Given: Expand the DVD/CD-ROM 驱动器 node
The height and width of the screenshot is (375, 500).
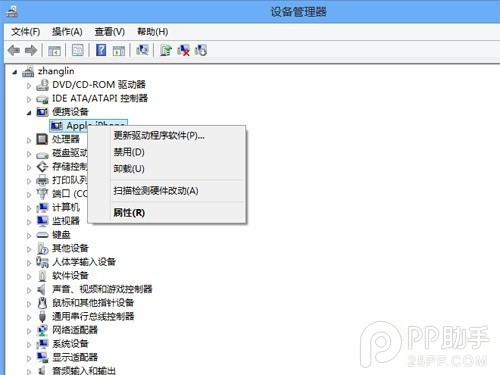Looking at the screenshot, I should click(x=29, y=86).
